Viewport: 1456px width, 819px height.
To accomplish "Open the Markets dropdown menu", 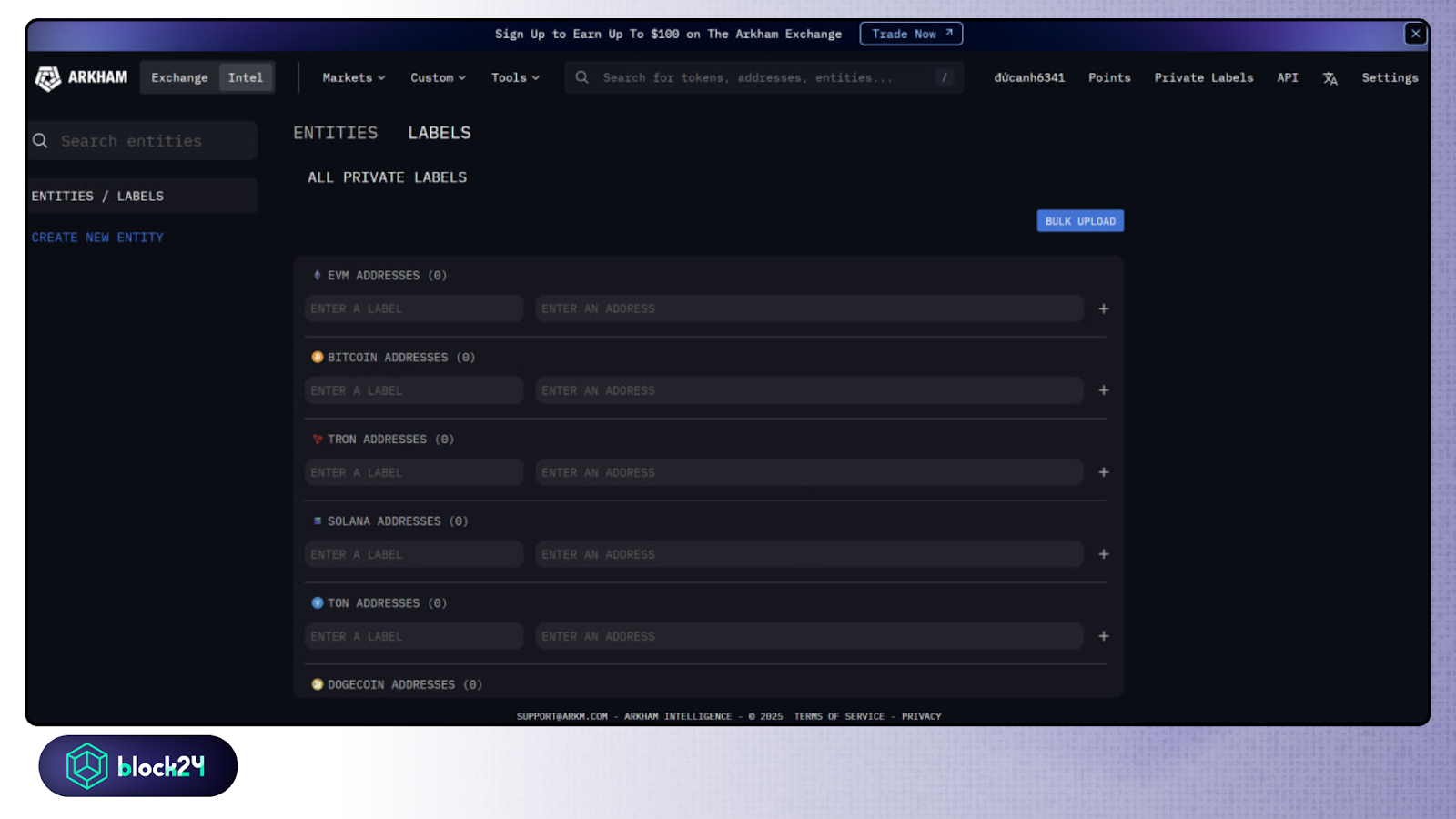I will tap(354, 77).
